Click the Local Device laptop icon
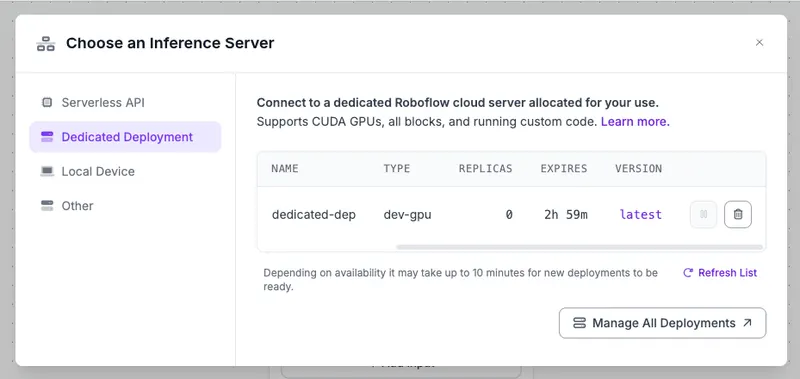800x379 pixels. tap(47, 171)
